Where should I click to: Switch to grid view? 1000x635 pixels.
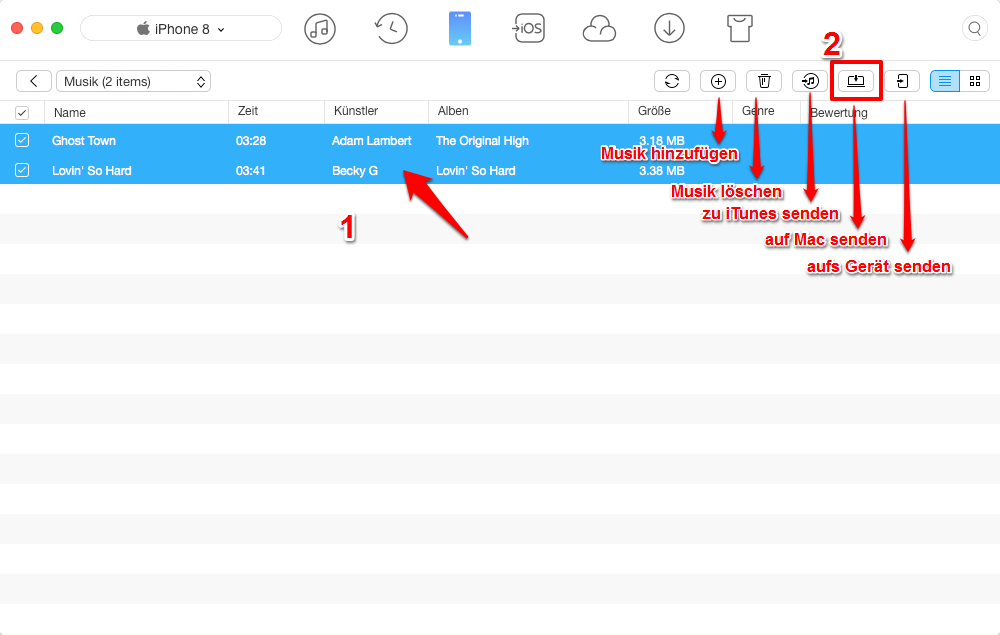(974, 81)
